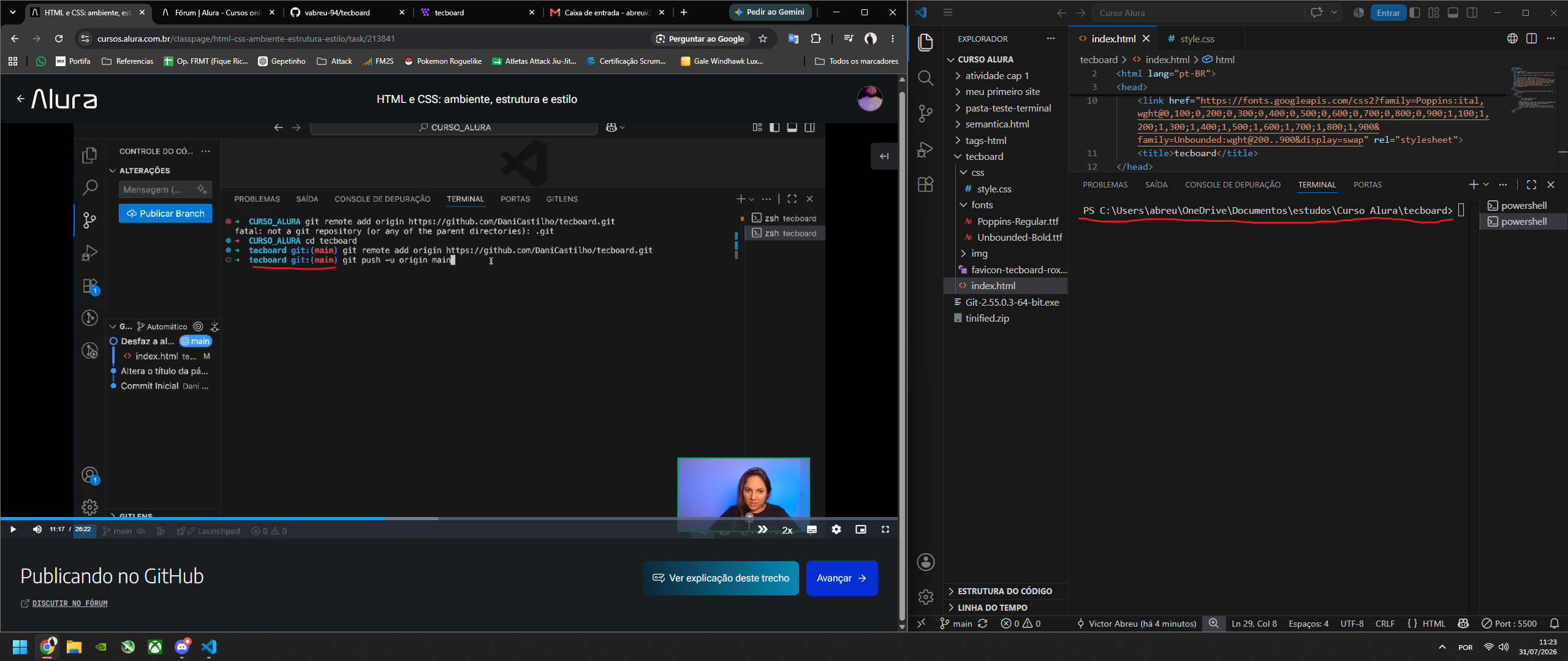This screenshot has width=1568, height=661.
Task: Switch to the 'Fórum | Alura' Chrome tab
Action: click(218, 12)
